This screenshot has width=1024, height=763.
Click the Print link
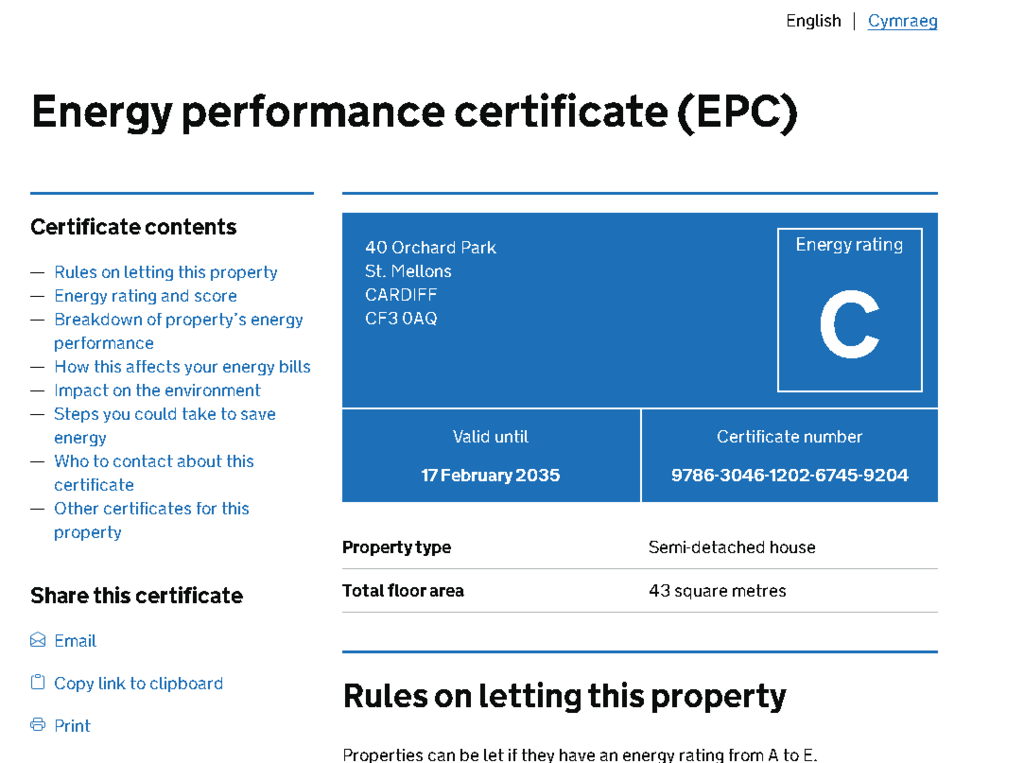click(x=72, y=726)
